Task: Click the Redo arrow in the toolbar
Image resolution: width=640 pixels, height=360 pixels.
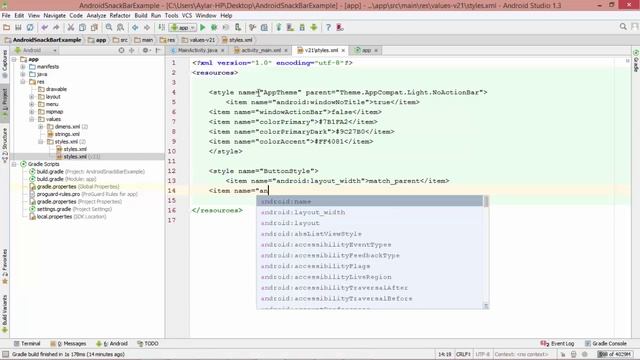Action: 56,27
